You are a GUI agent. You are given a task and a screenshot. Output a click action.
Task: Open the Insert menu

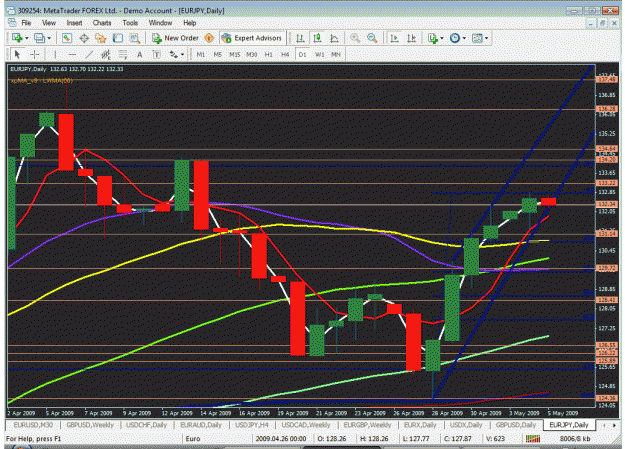75,23
